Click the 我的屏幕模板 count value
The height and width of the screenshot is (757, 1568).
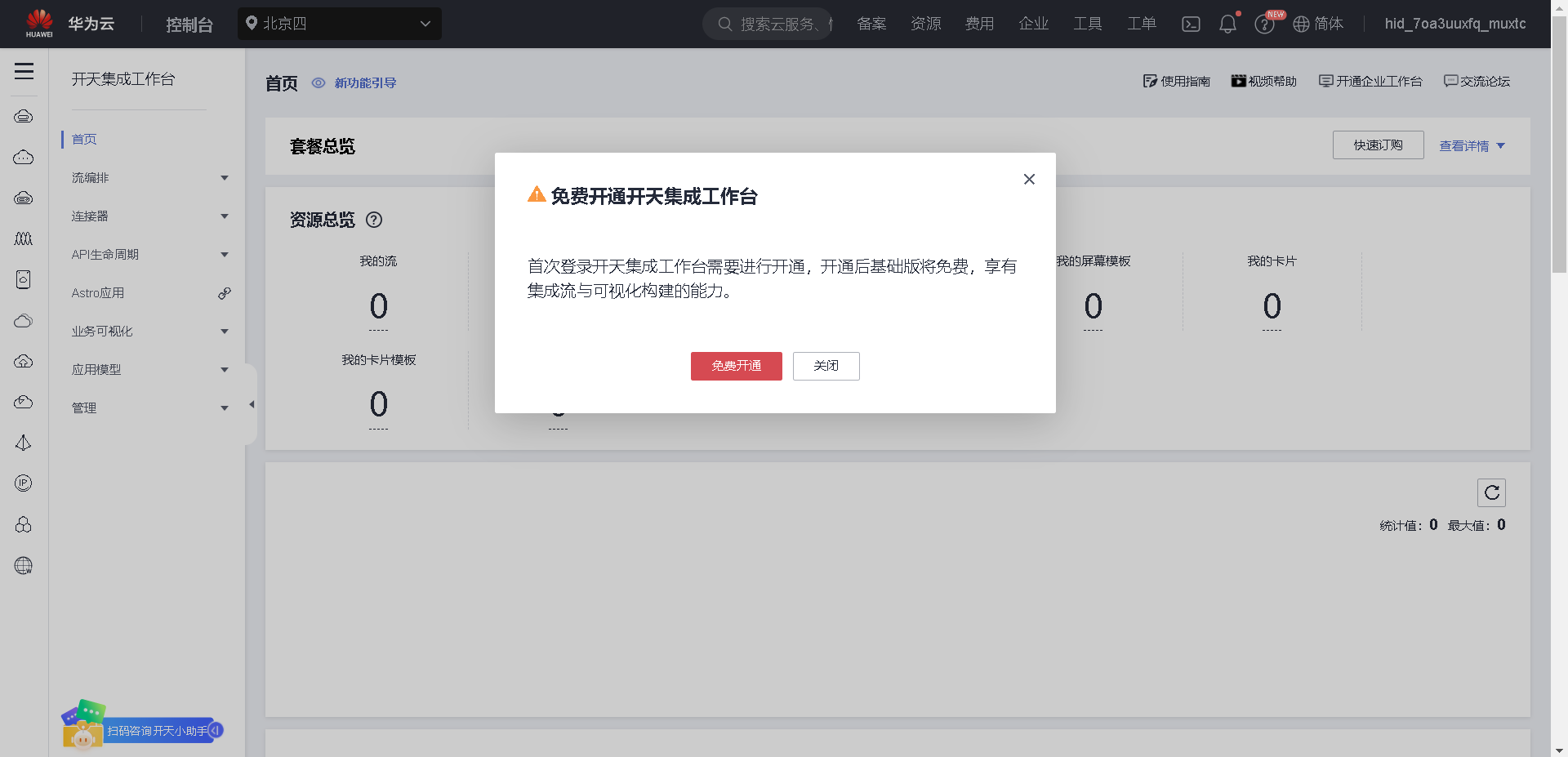point(1094,307)
